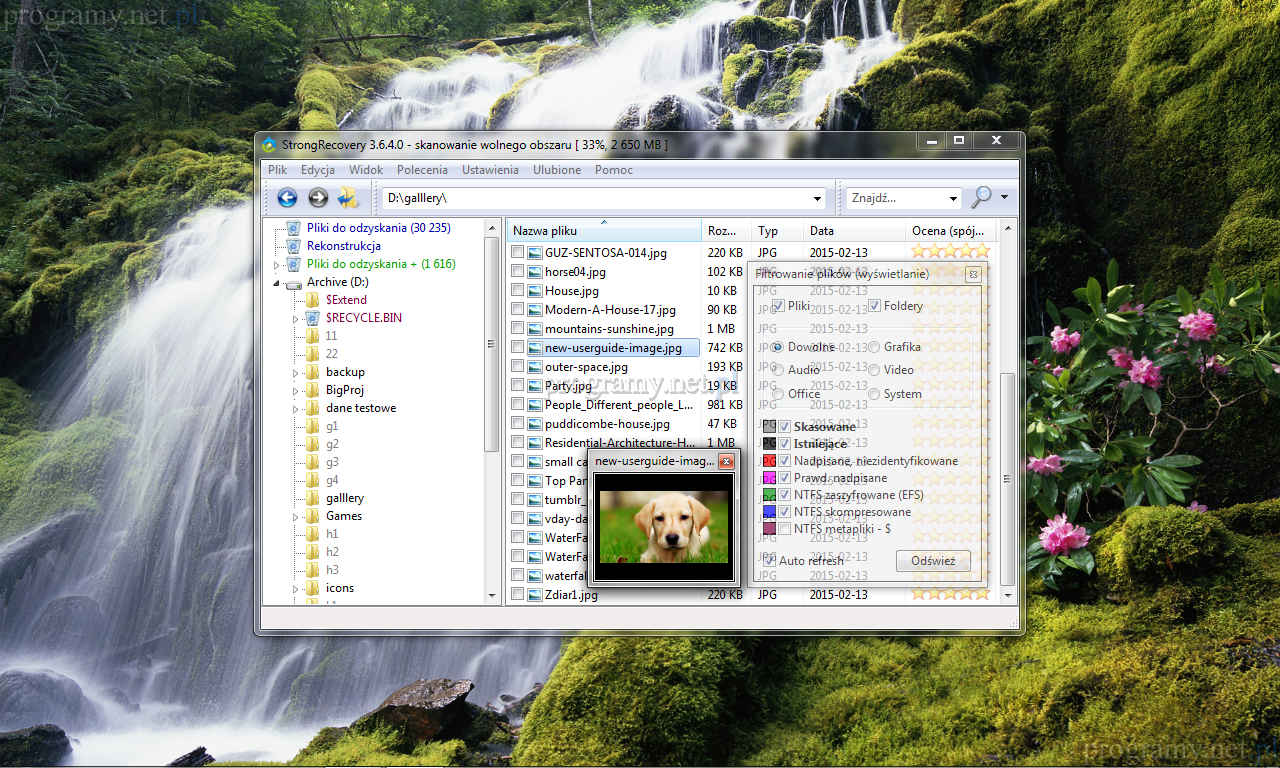Click the magnifying glass search icon

click(982, 198)
